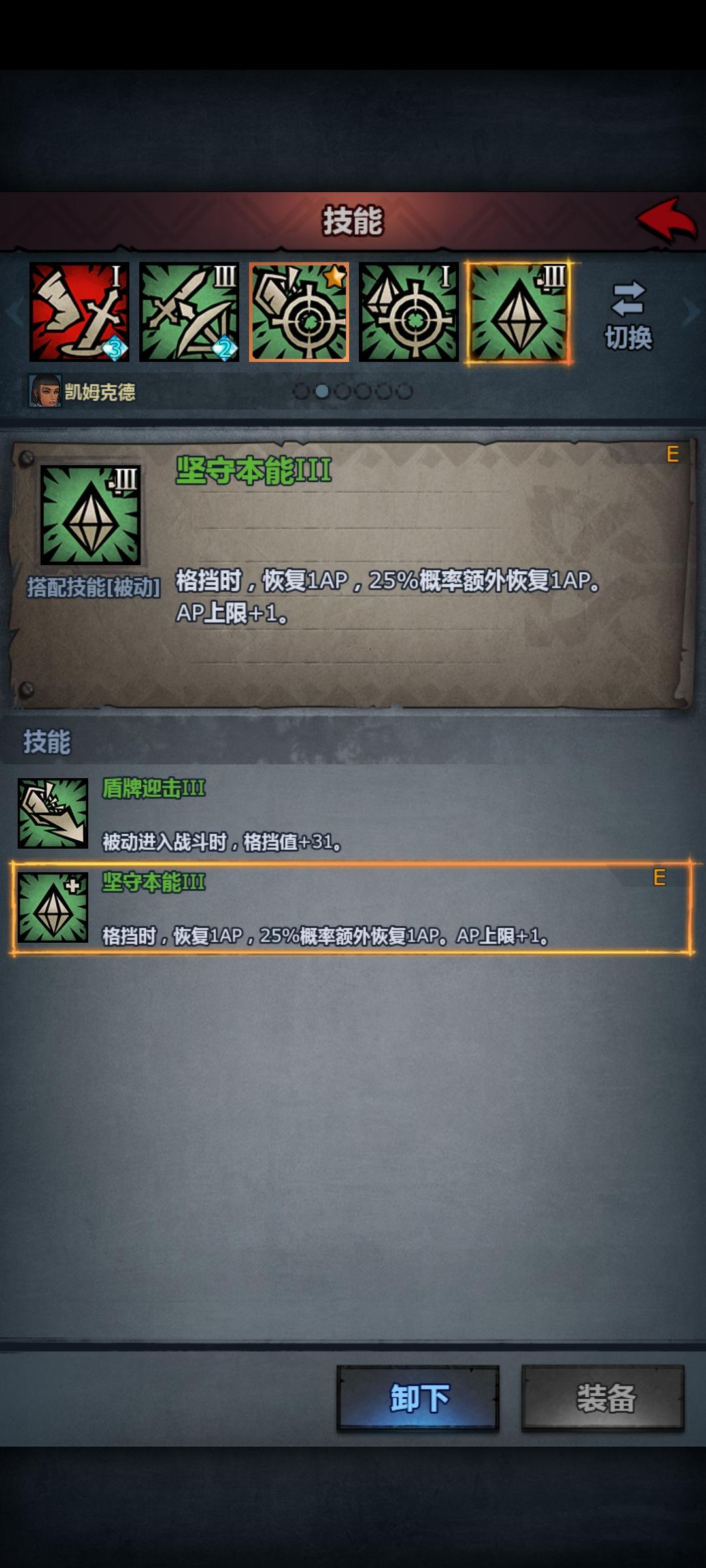The width and height of the screenshot is (706, 1568).
Task: Click the 装备 button
Action: [603, 1399]
